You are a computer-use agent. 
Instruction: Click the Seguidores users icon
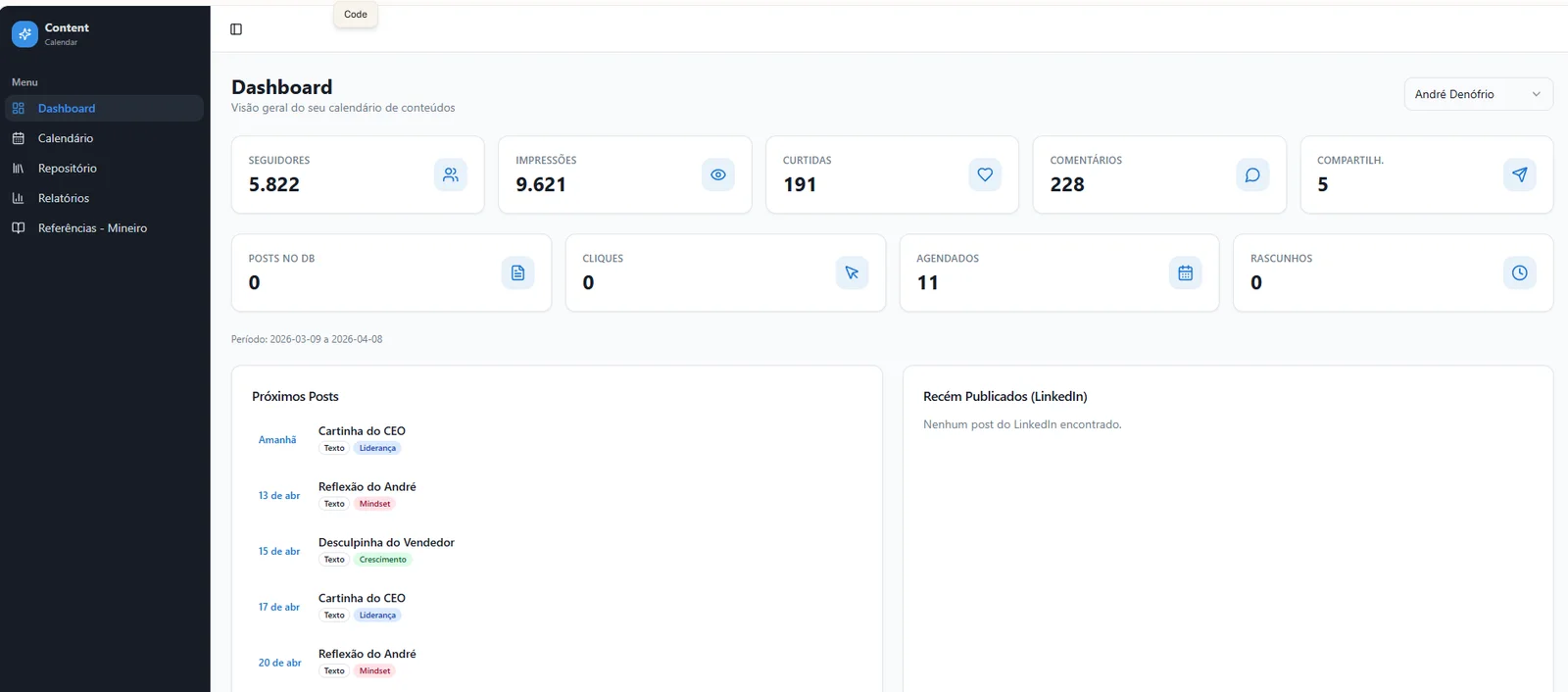click(451, 174)
